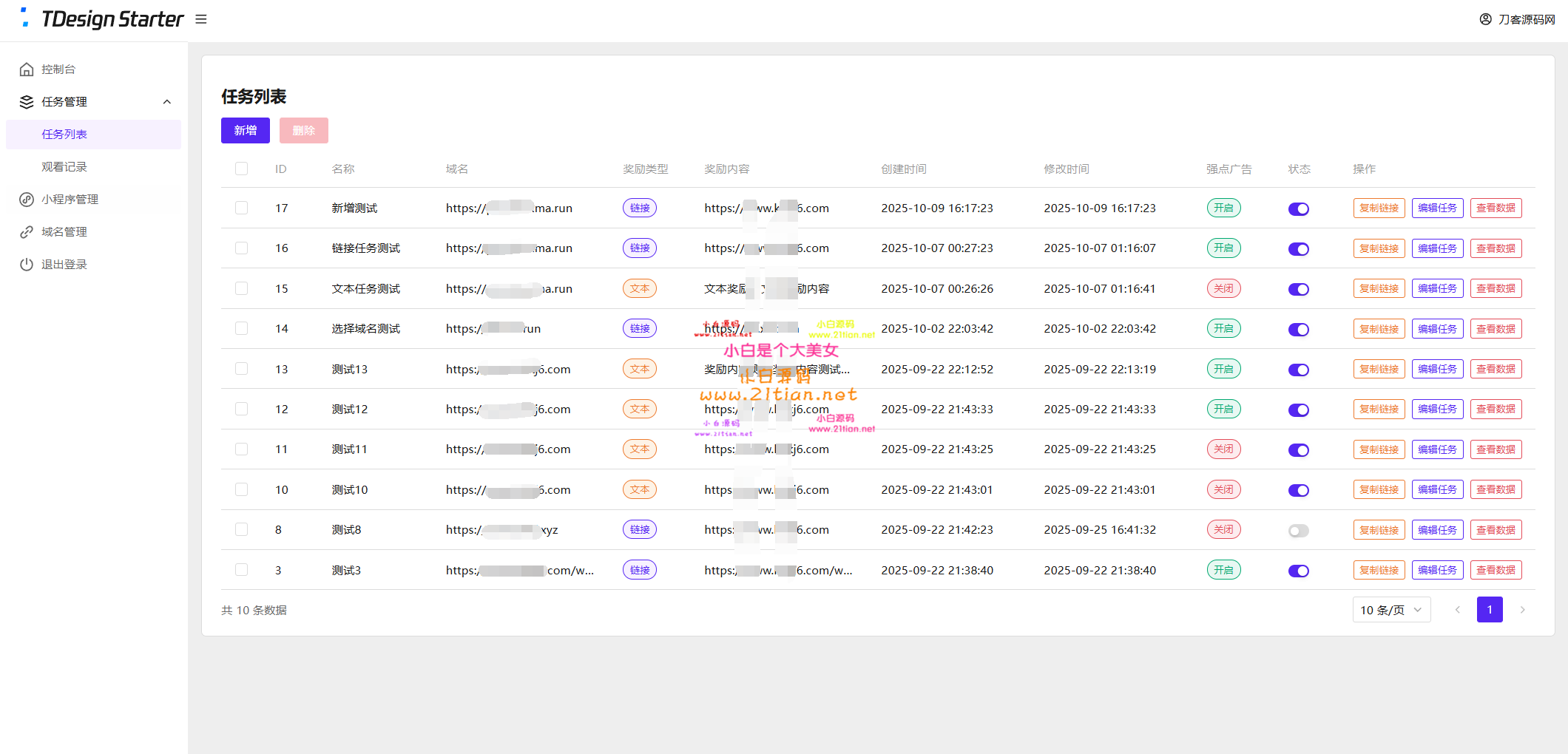Tick the checkbox for row 文本任务测试
The height and width of the screenshot is (754, 1568).
pyautogui.click(x=241, y=288)
